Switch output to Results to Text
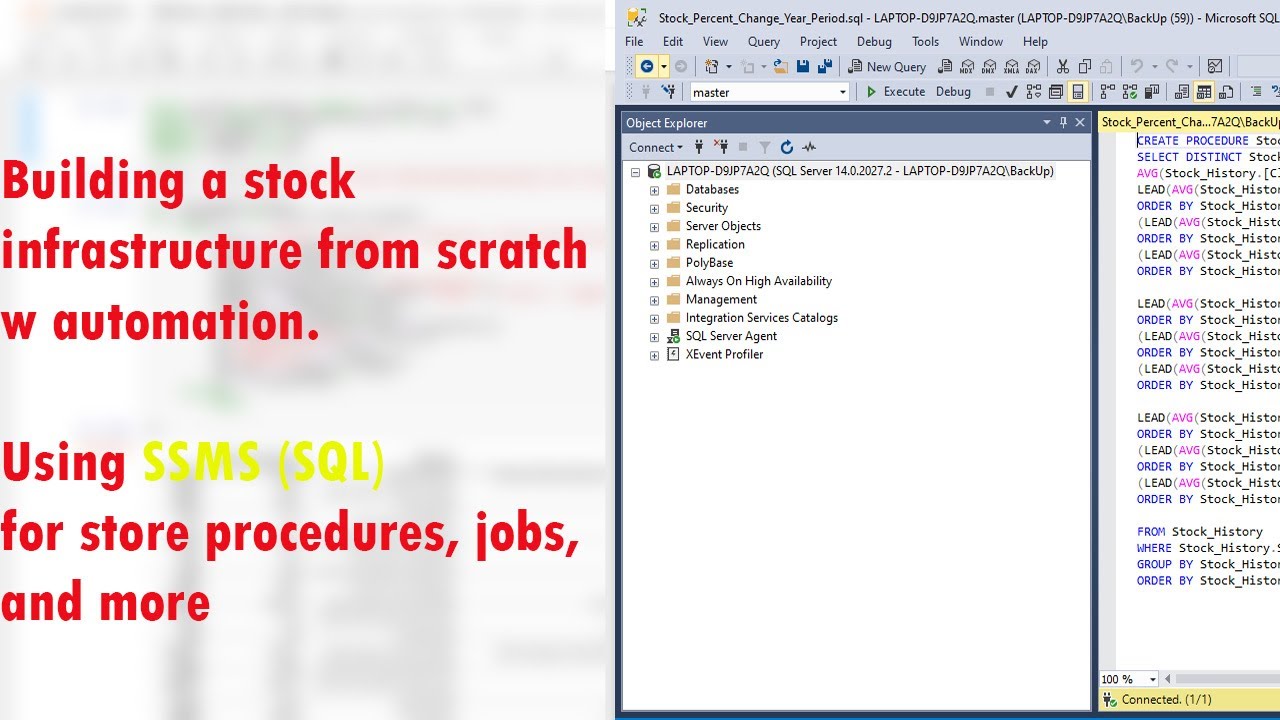 pos(1182,92)
